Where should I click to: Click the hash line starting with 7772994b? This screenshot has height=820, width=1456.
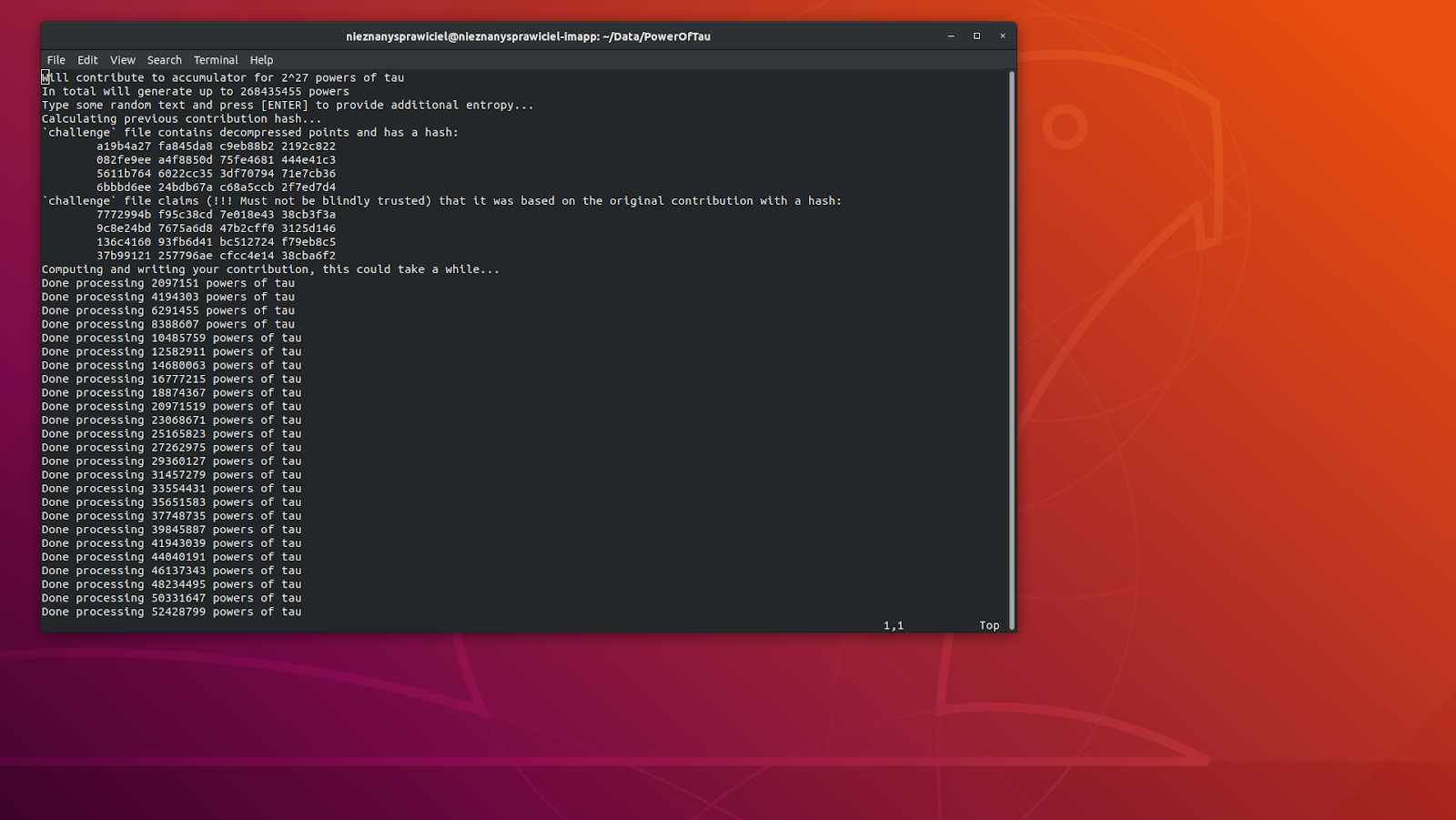click(x=216, y=215)
